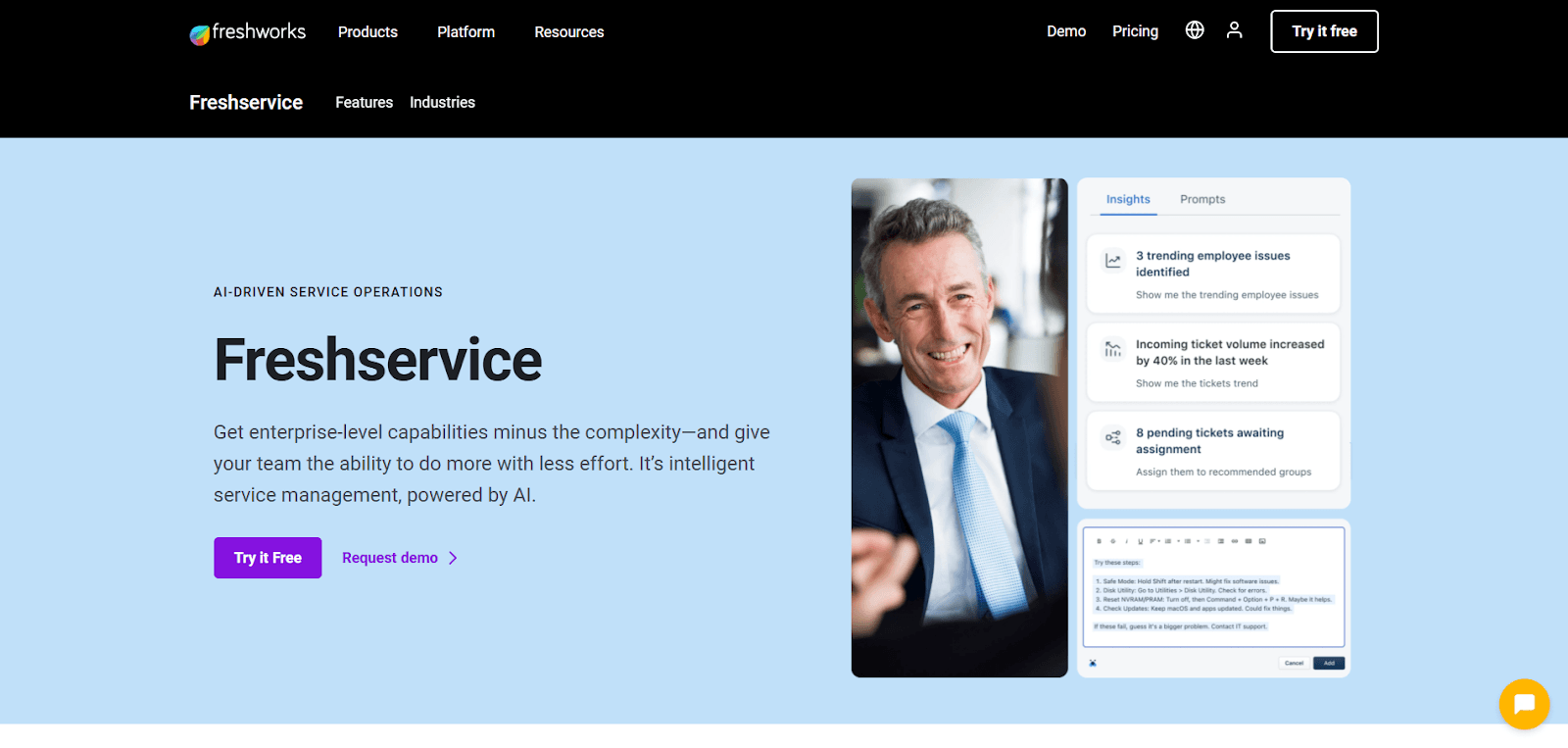
Task: Click the Add button in editor card
Action: (1329, 663)
